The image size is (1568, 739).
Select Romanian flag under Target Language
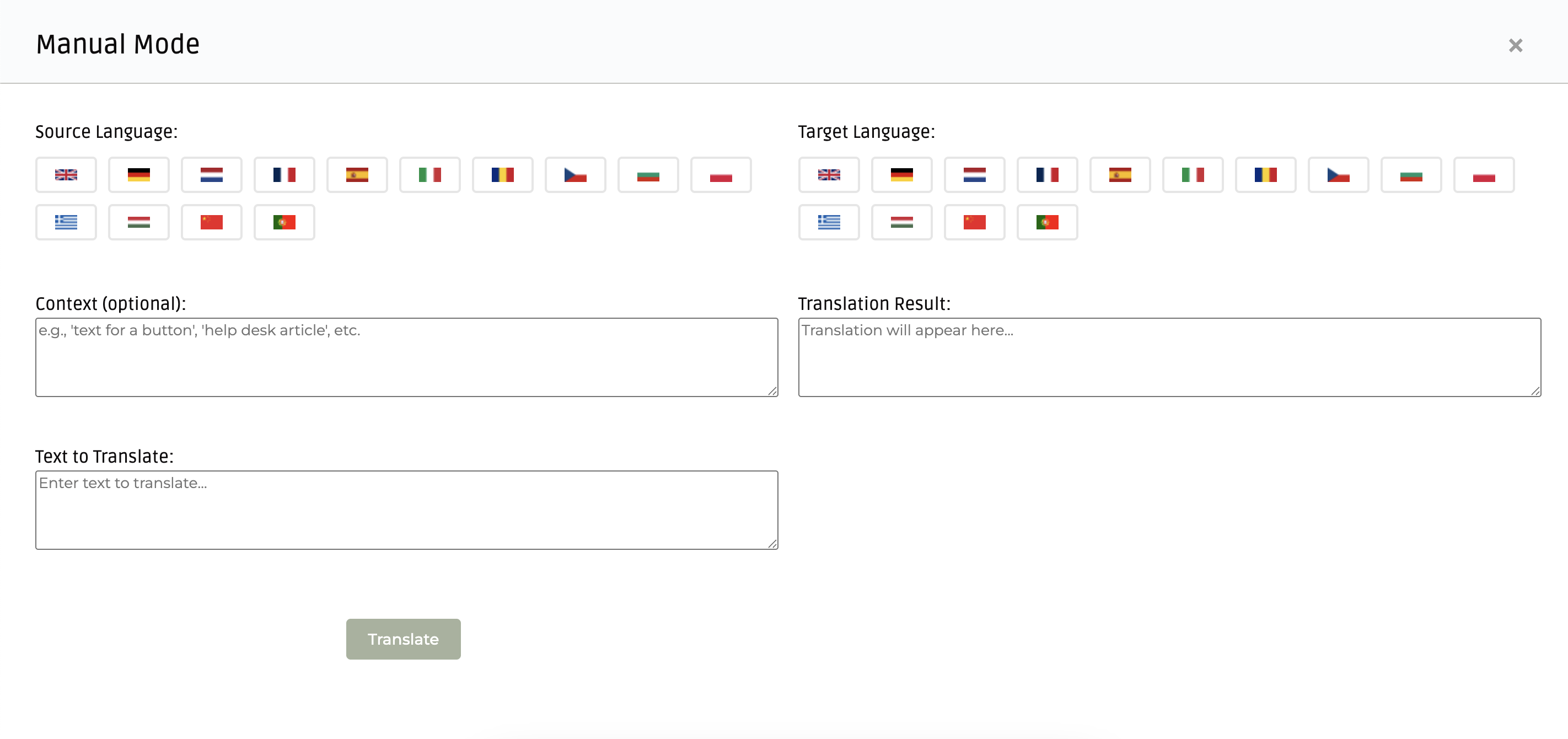pos(1265,175)
